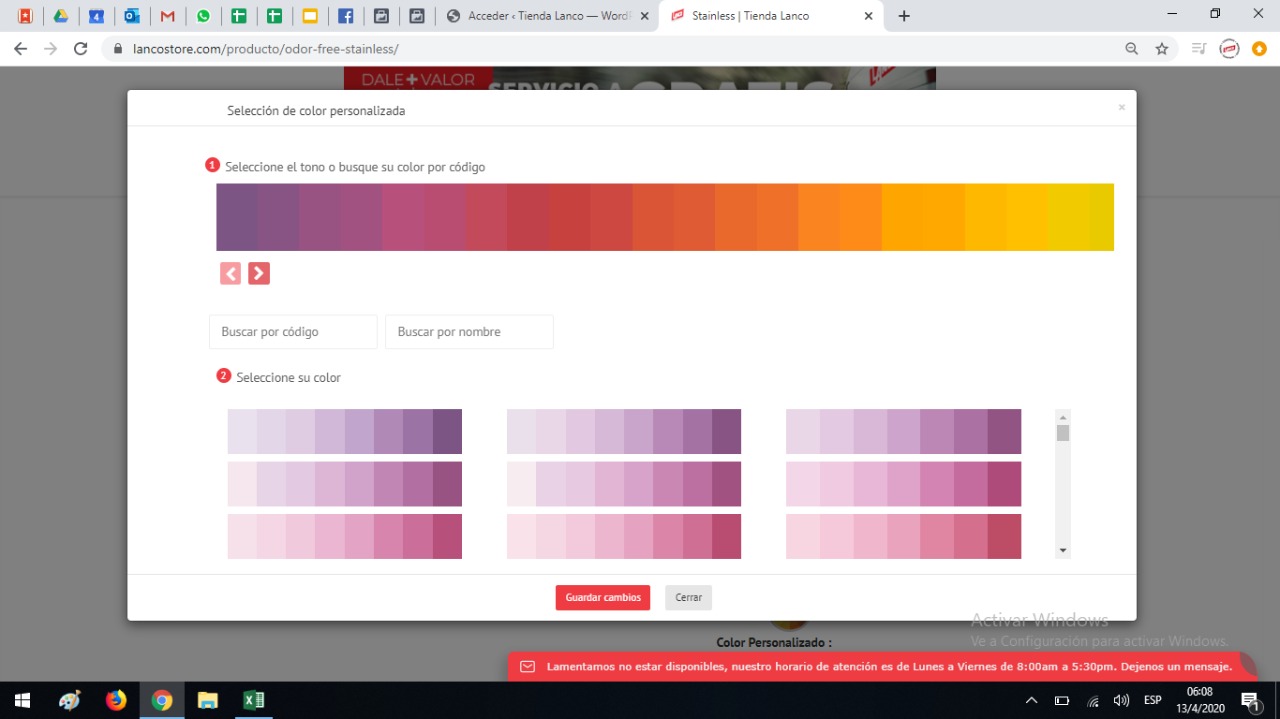Viewport: 1280px width, 719px height.
Task: Click the next arrow under the tone strip
Action: 259,273
